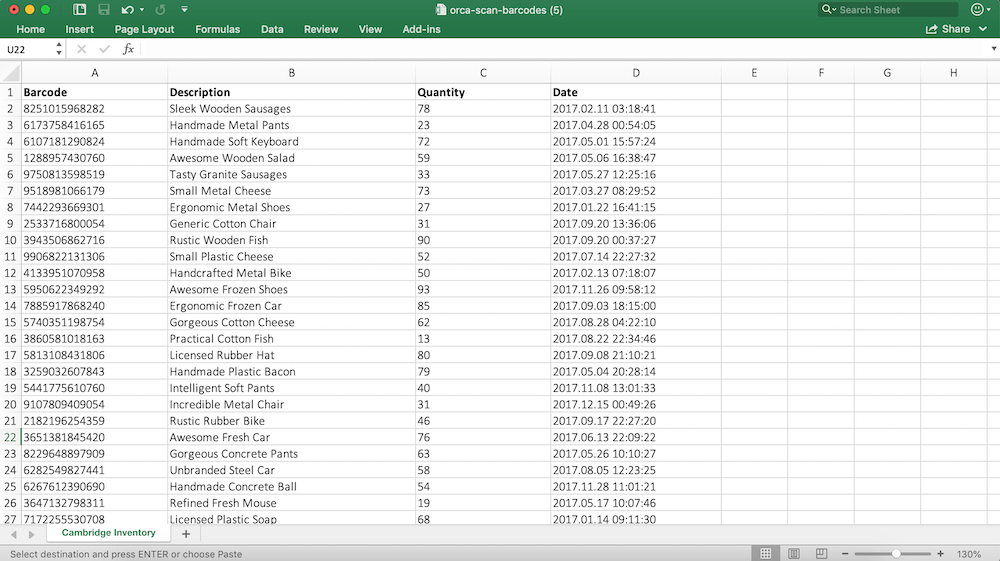Adjust the zoom slider in status bar

click(x=897, y=553)
